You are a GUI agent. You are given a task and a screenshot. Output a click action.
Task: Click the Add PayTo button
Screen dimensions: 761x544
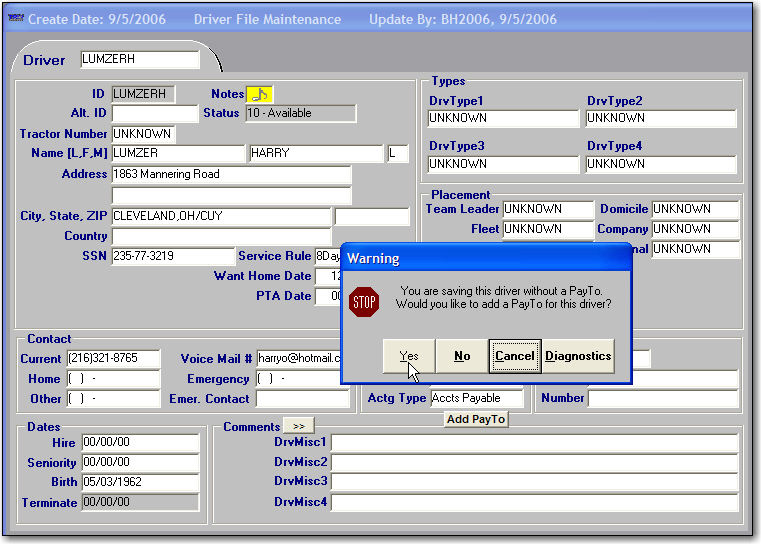point(476,419)
